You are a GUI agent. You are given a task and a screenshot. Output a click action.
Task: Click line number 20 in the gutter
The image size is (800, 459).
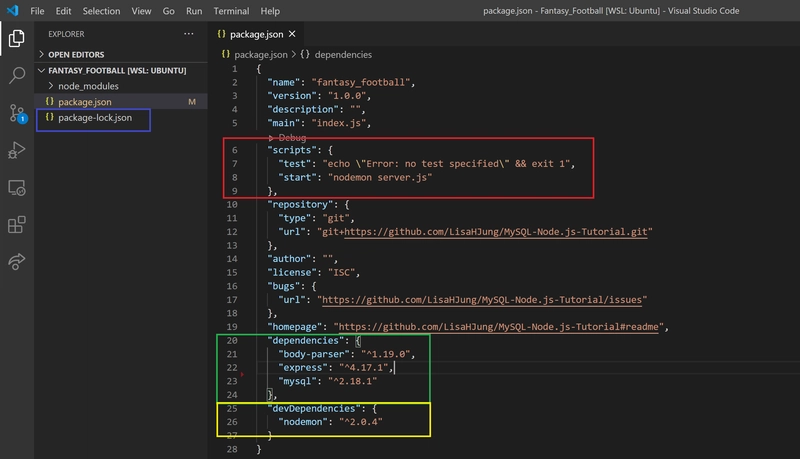click(x=232, y=340)
